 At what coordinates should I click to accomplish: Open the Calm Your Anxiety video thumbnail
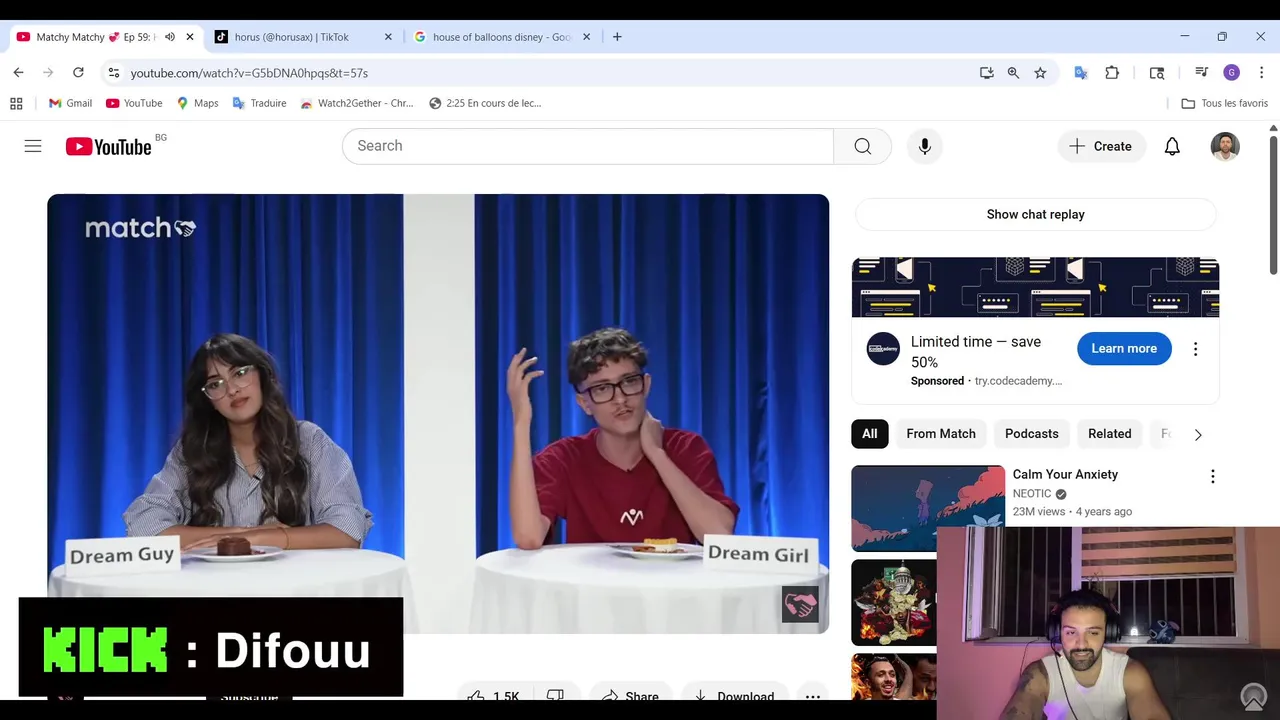pos(928,508)
